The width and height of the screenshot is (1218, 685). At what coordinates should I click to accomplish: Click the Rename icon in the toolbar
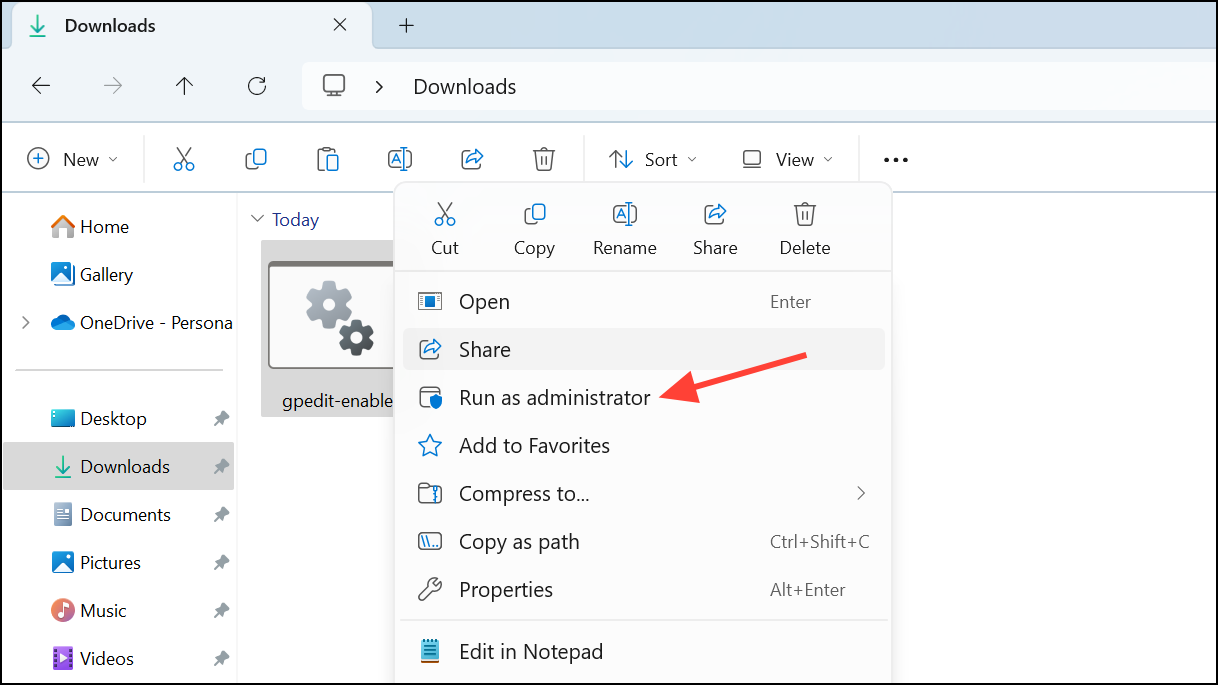[399, 158]
